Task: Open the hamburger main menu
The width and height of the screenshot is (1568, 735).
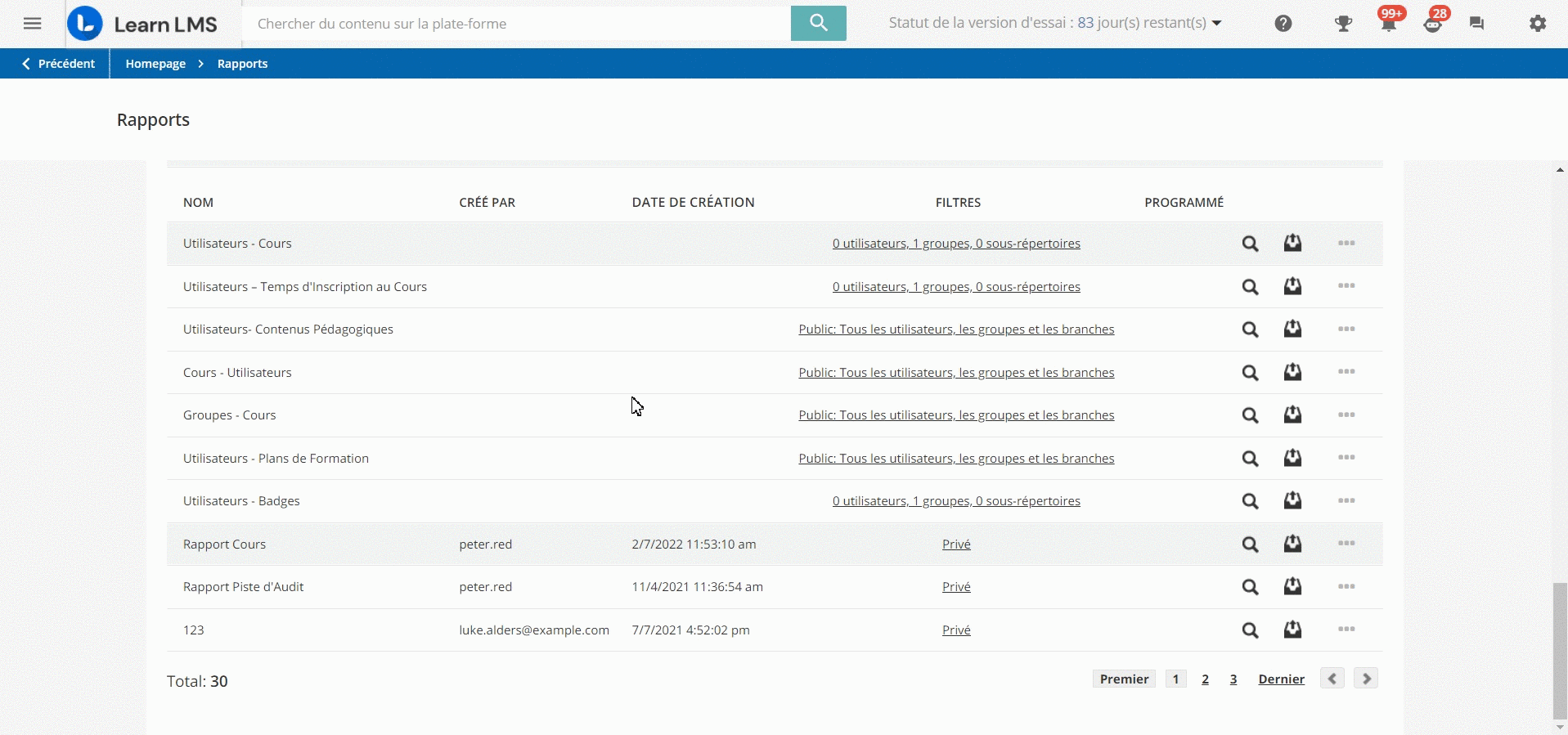Action: [33, 24]
